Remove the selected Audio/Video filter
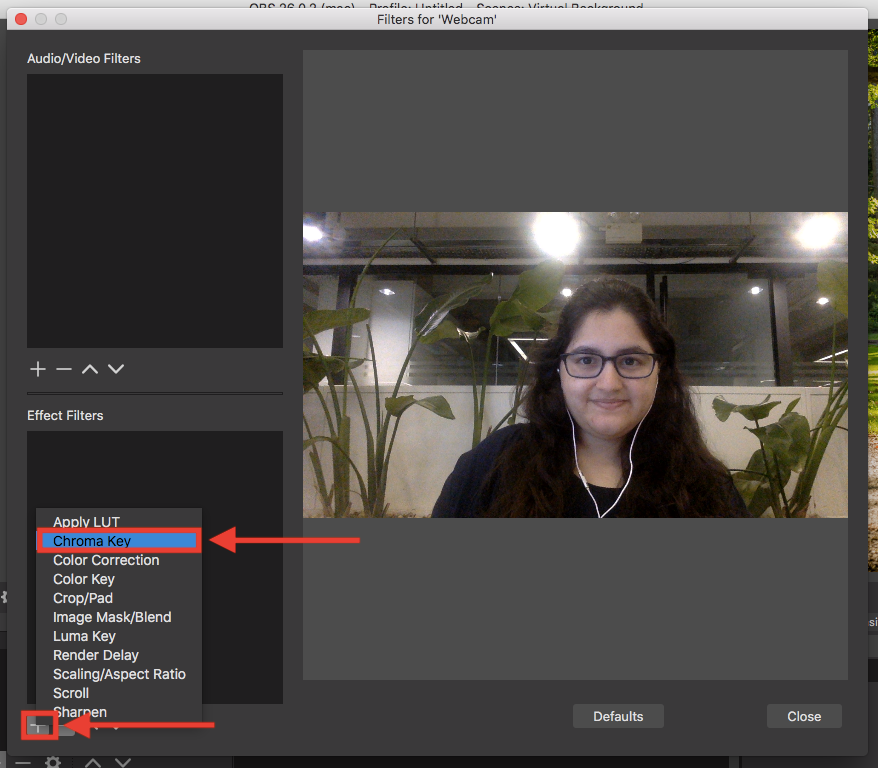 [64, 369]
